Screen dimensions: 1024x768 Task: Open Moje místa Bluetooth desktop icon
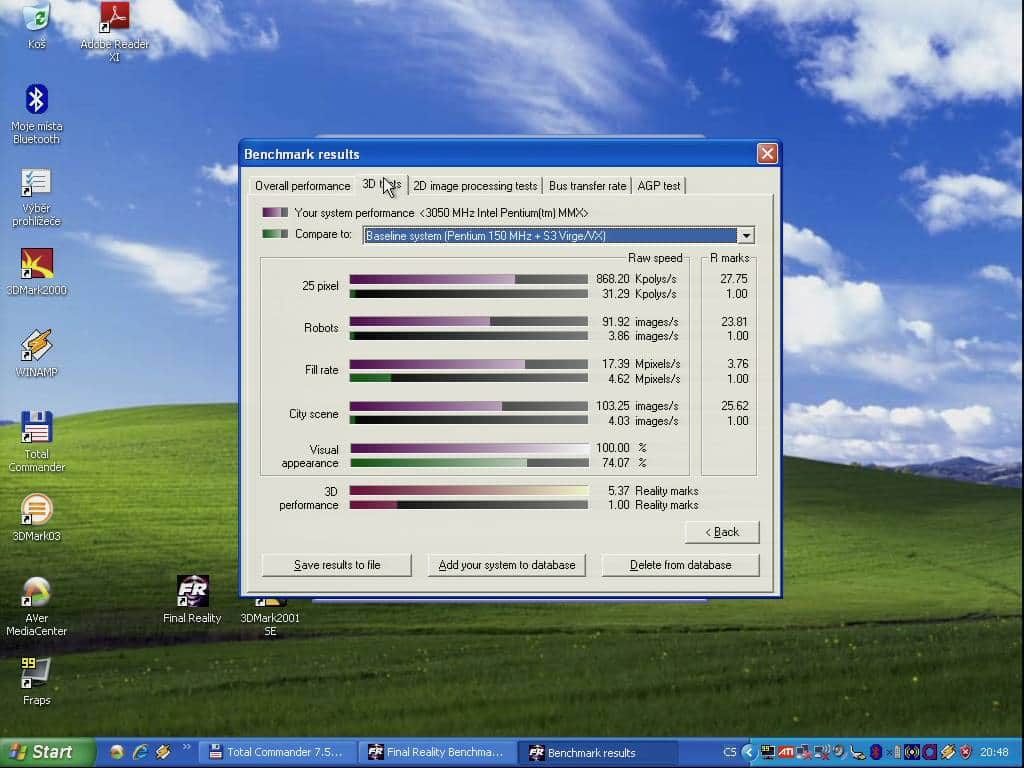click(x=37, y=114)
